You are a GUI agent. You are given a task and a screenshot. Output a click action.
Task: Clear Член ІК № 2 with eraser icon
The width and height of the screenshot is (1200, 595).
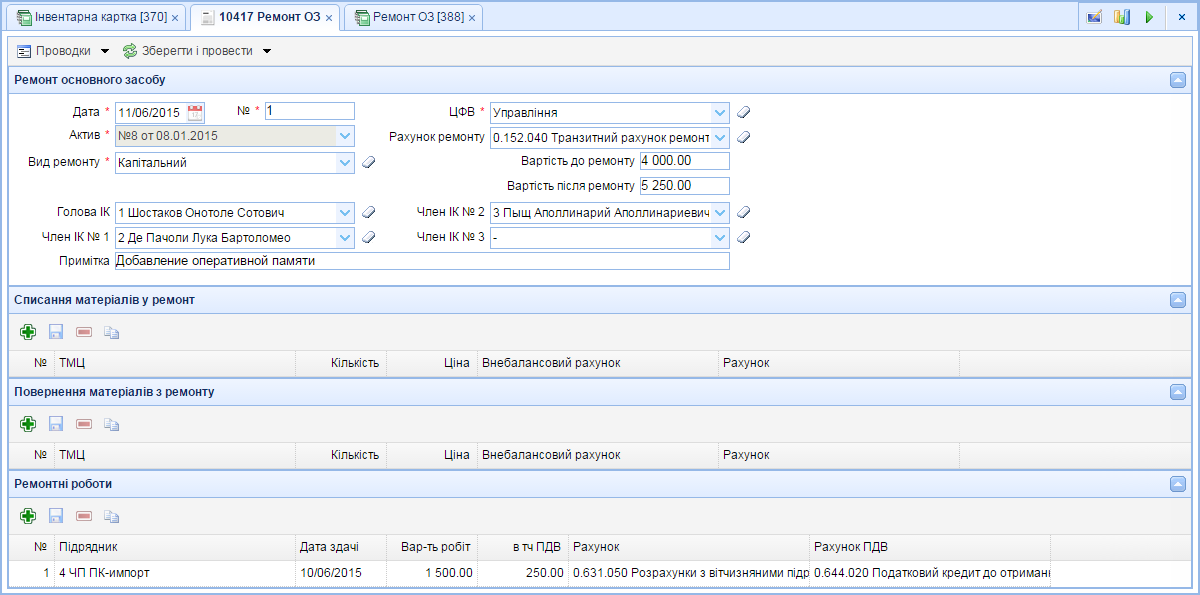(743, 212)
